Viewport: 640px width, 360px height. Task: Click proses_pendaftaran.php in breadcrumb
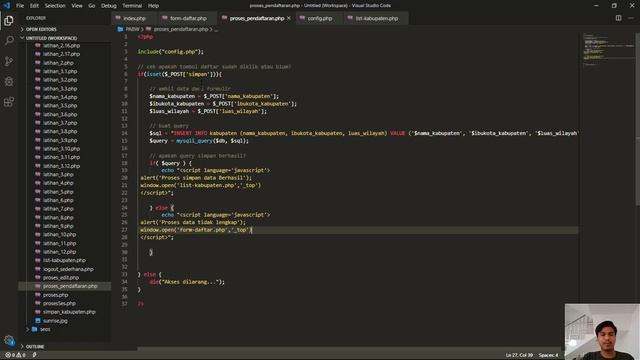point(180,29)
